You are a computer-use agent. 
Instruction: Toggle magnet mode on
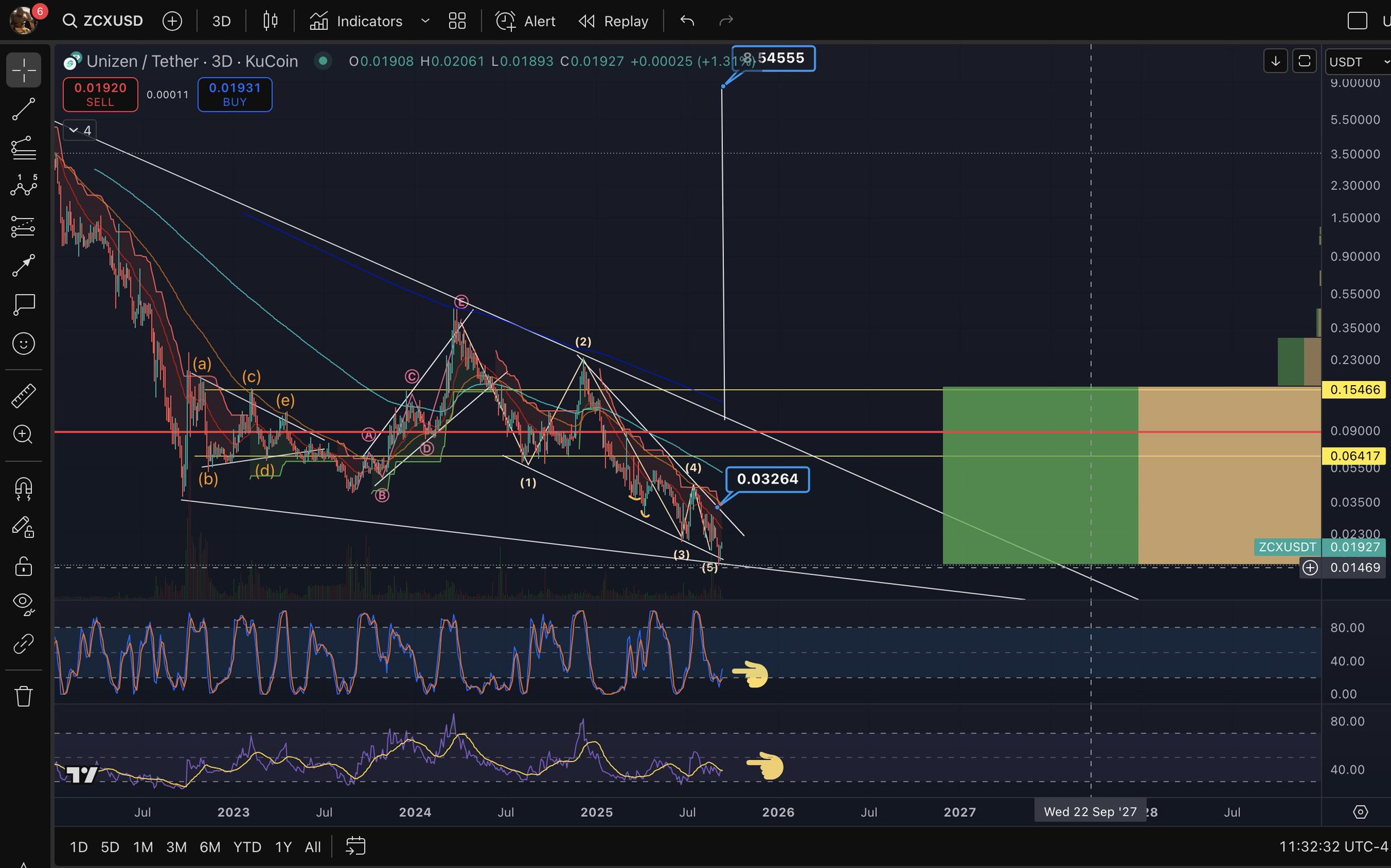click(x=24, y=488)
